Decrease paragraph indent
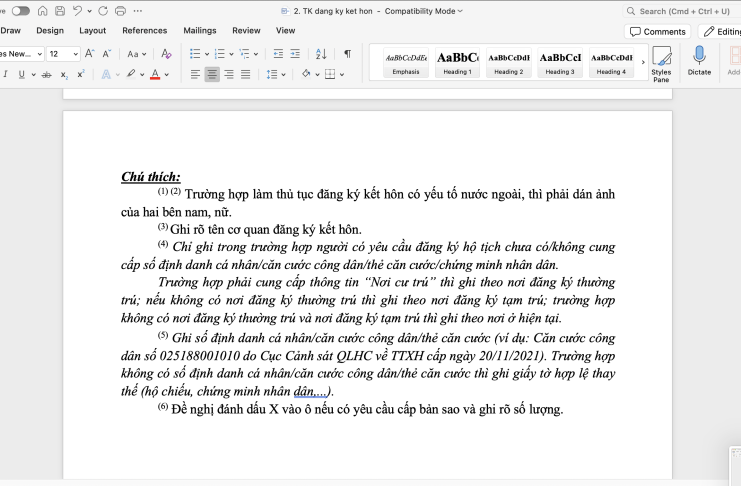741x486 pixels. click(278, 54)
